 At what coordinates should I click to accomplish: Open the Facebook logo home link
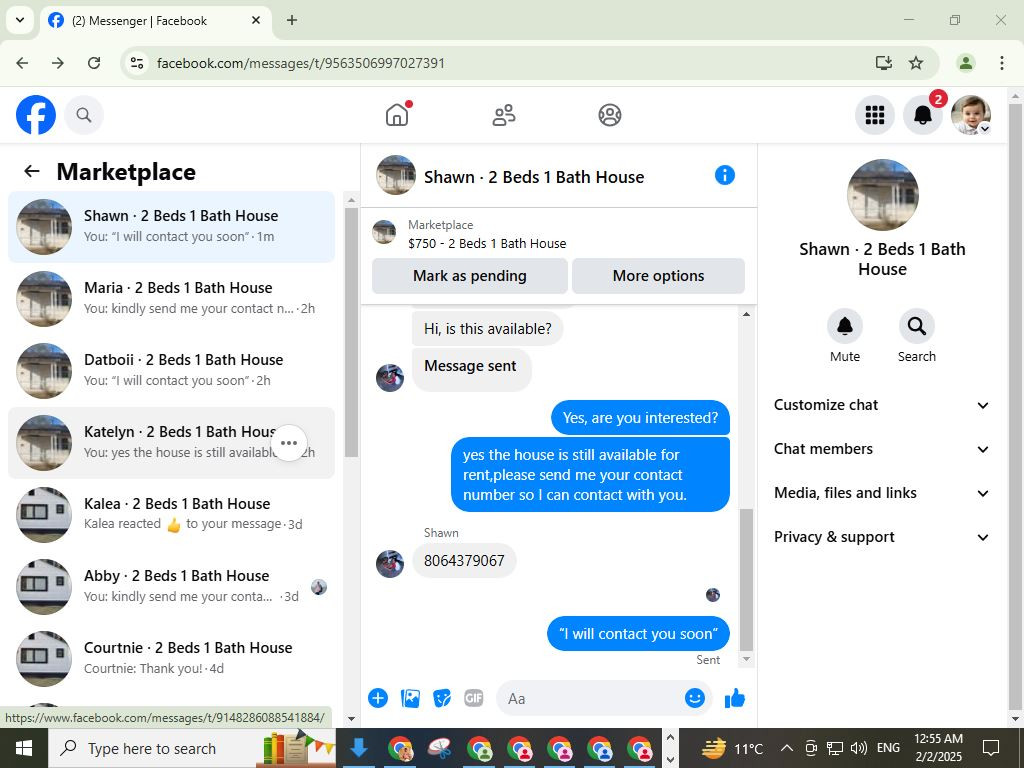click(x=36, y=115)
